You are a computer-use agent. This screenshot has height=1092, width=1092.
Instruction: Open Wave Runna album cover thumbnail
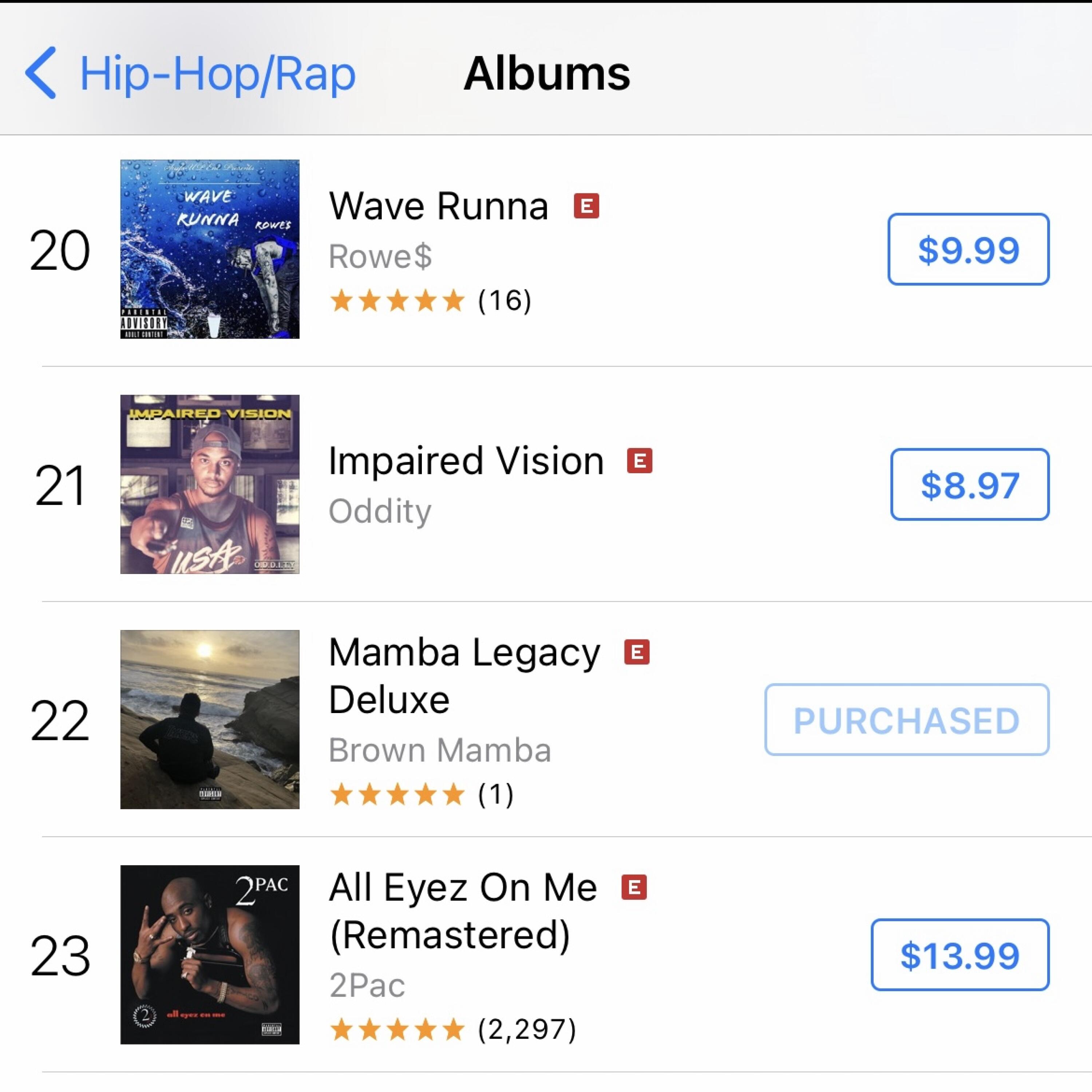210,249
